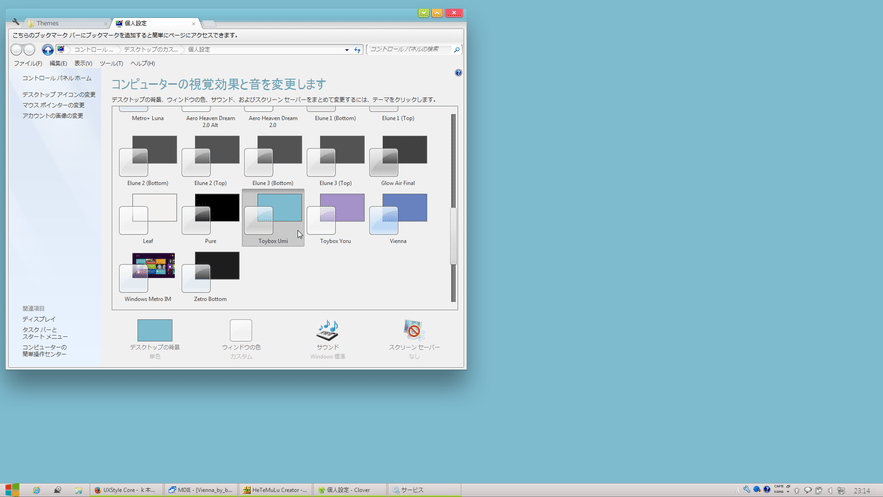Open the ディスプレイ related link

click(x=39, y=319)
